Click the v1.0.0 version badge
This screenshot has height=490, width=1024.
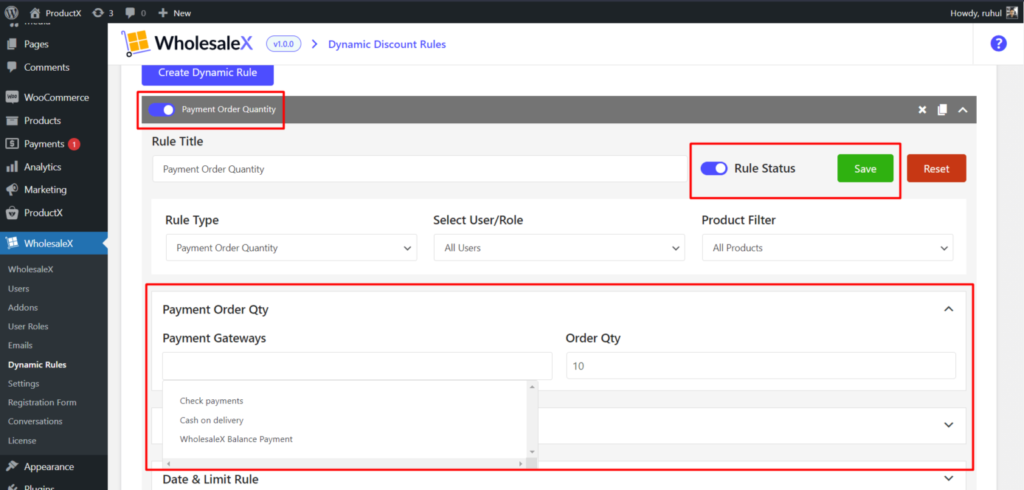283,44
